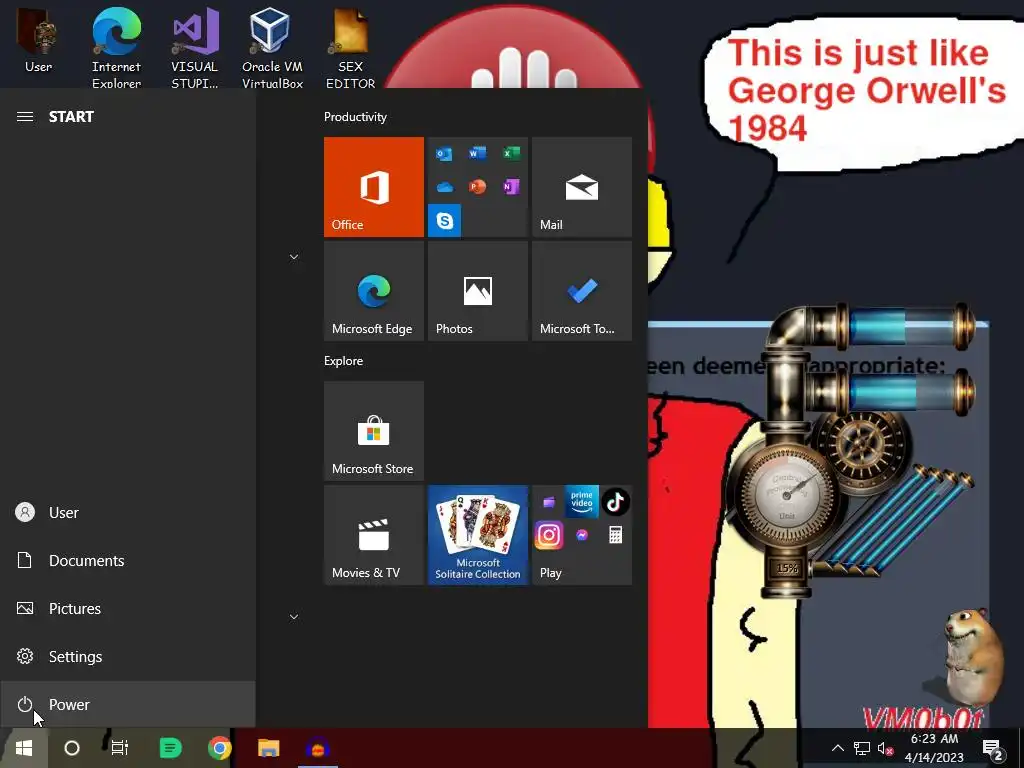Open PowerPoint icon in Office apps tile
The image size is (1024, 768).
pos(477,187)
